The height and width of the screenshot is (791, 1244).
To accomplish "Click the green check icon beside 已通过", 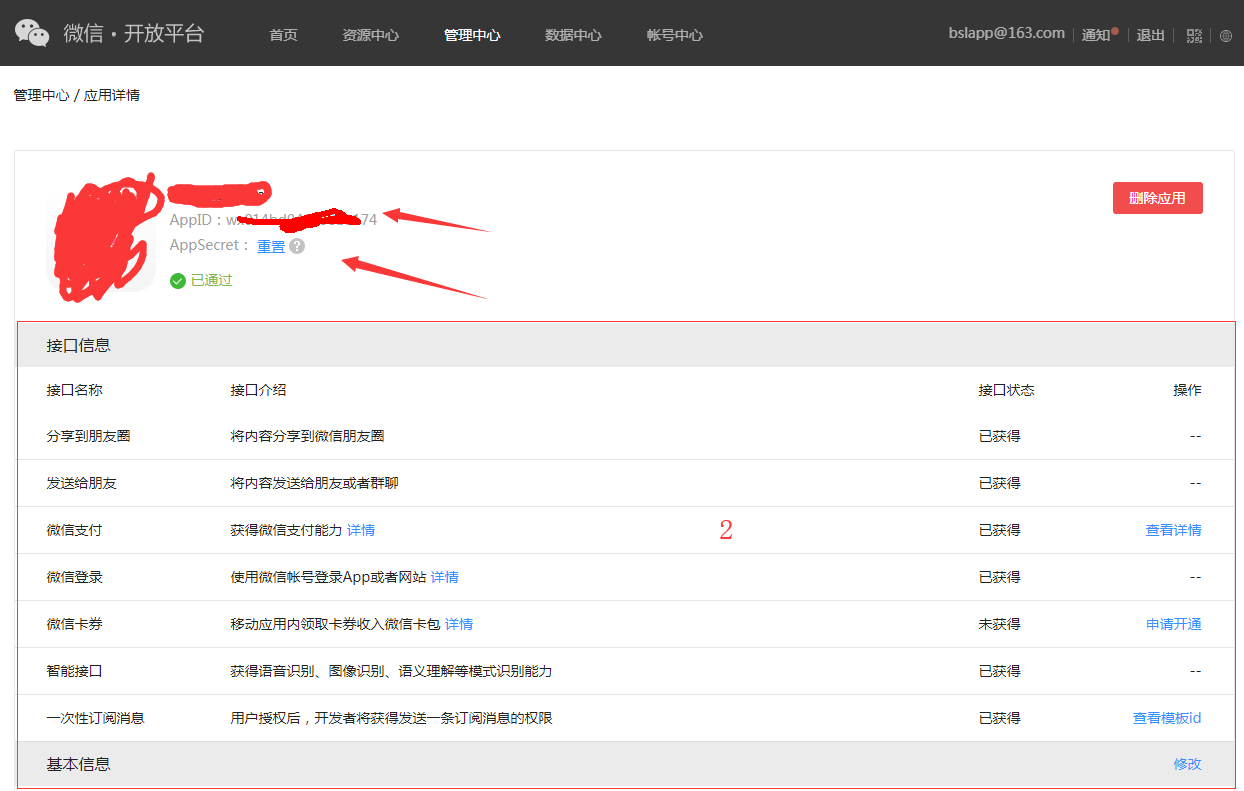I will coord(178,281).
